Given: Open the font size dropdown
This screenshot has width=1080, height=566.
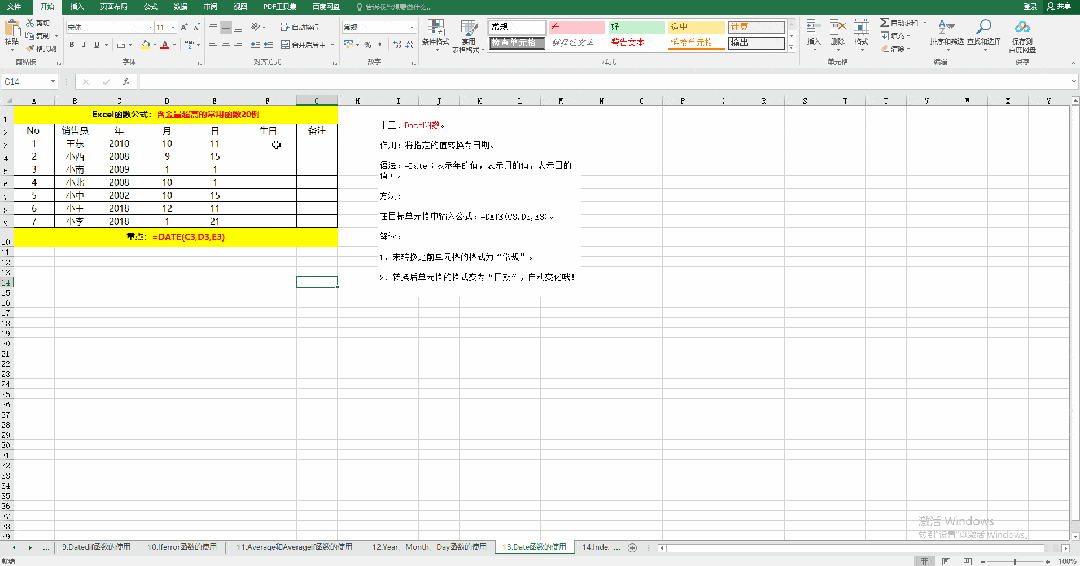Looking at the screenshot, I should tap(173, 28).
